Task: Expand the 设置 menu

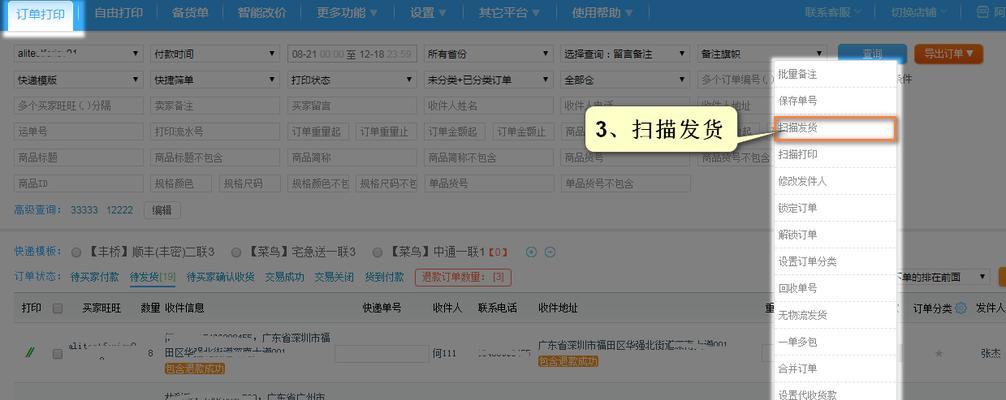Action: (428, 13)
